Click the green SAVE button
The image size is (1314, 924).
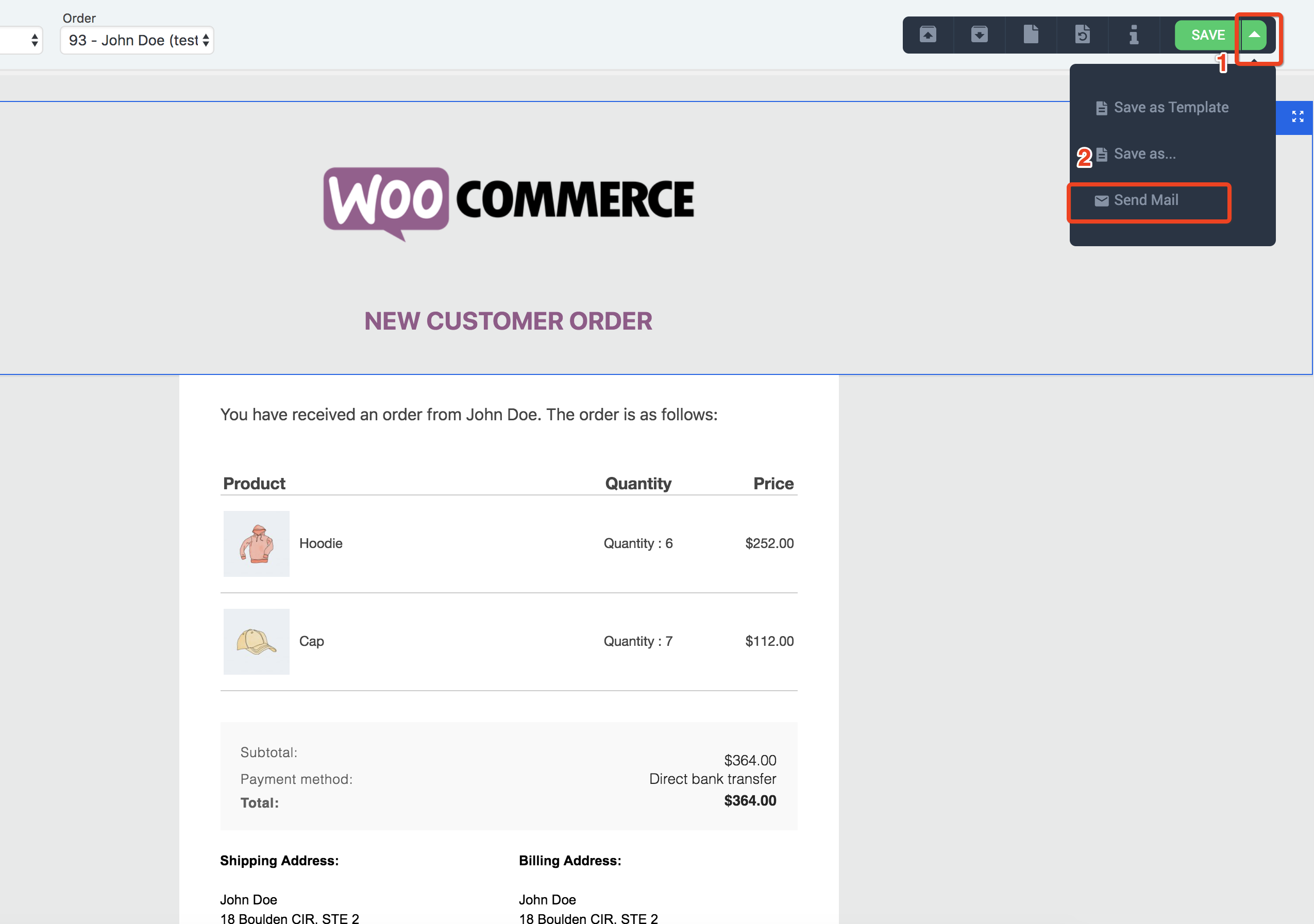tap(1207, 35)
